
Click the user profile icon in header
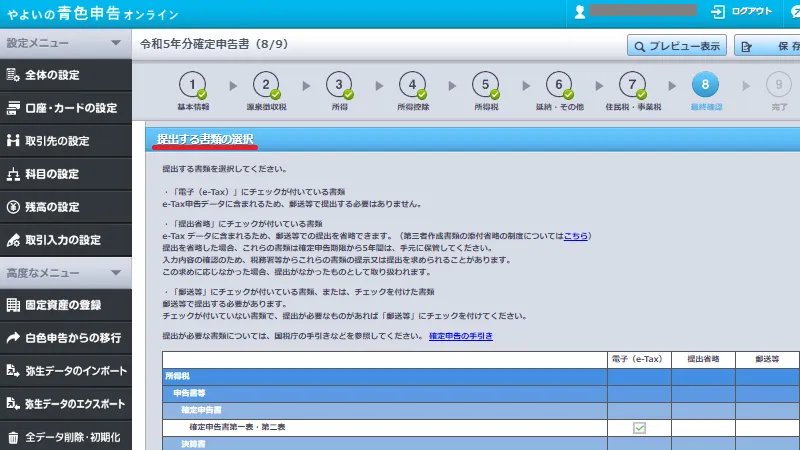click(580, 12)
